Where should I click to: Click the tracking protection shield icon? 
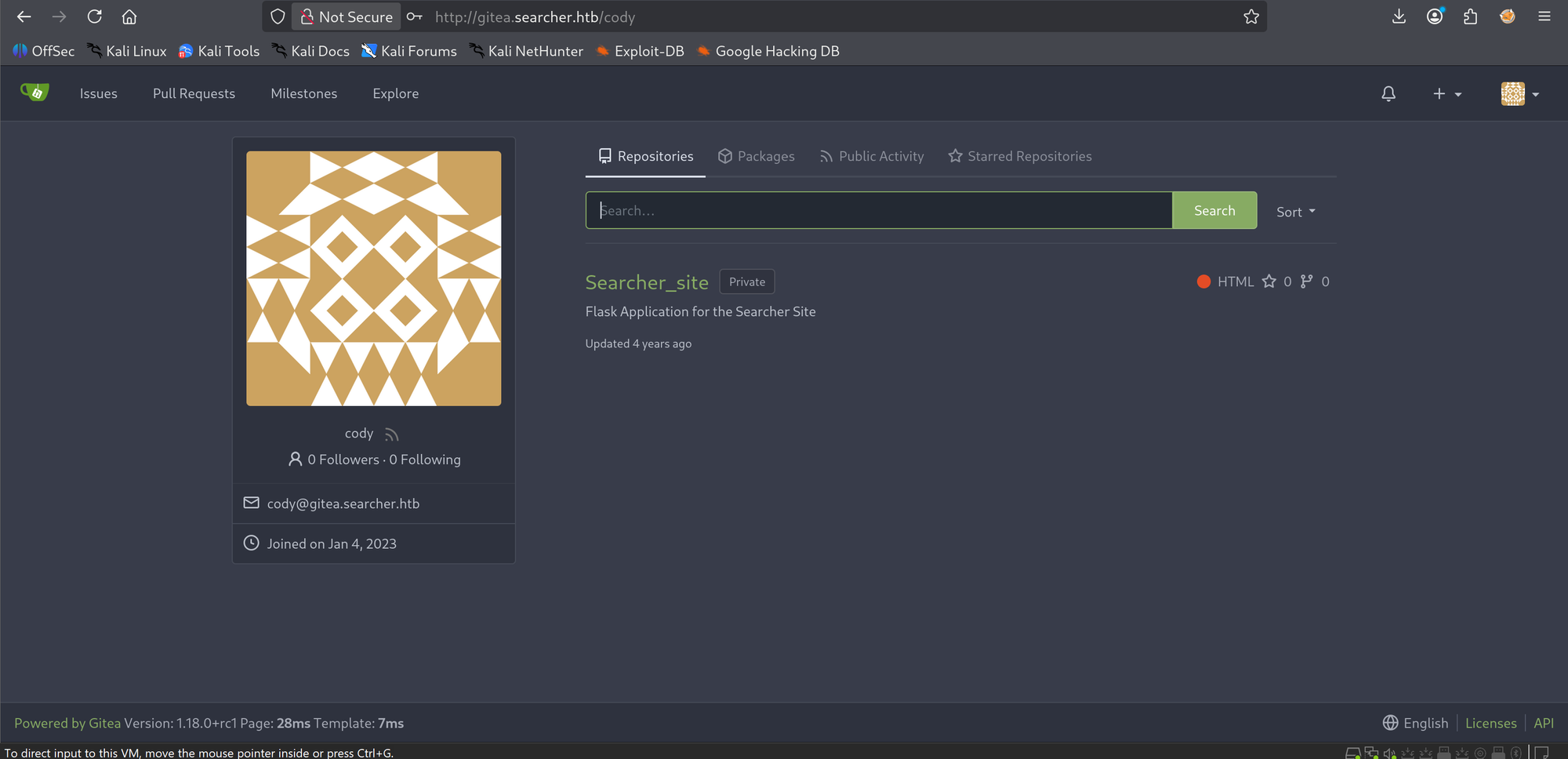(x=278, y=16)
